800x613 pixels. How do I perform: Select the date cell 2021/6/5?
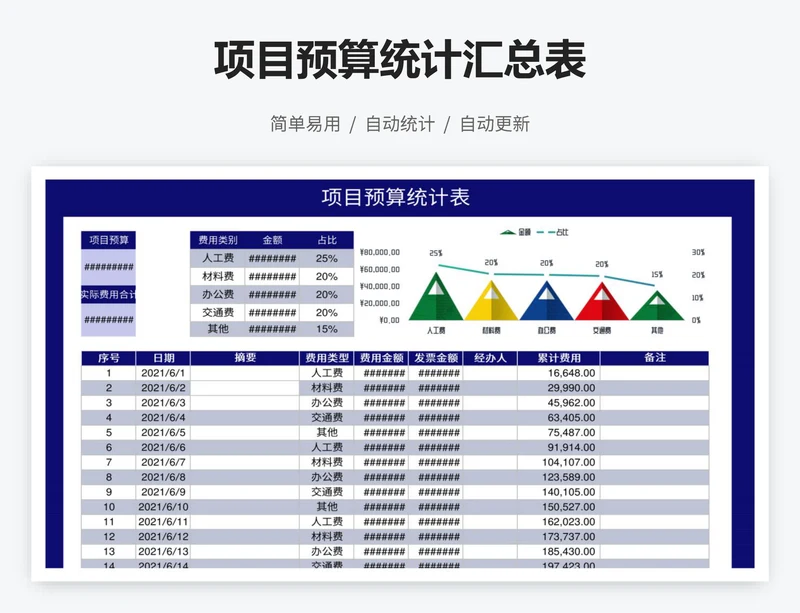[163, 432]
